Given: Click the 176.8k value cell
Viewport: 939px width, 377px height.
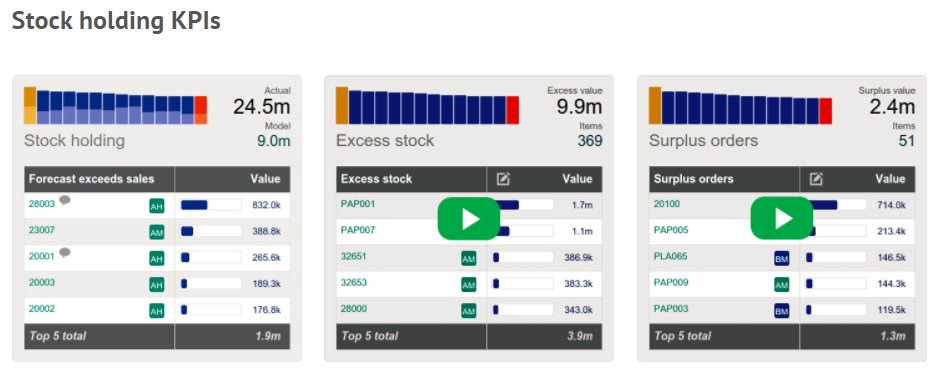Looking at the screenshot, I should coord(266,310).
